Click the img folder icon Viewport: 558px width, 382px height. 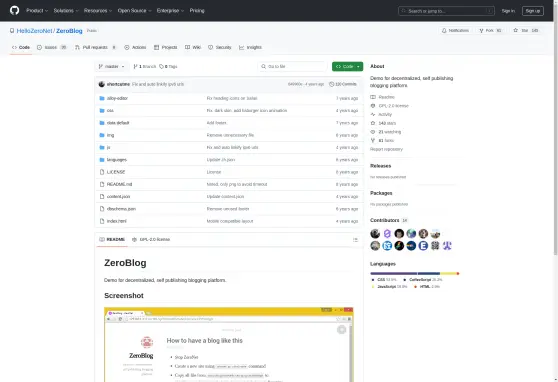(x=102, y=135)
